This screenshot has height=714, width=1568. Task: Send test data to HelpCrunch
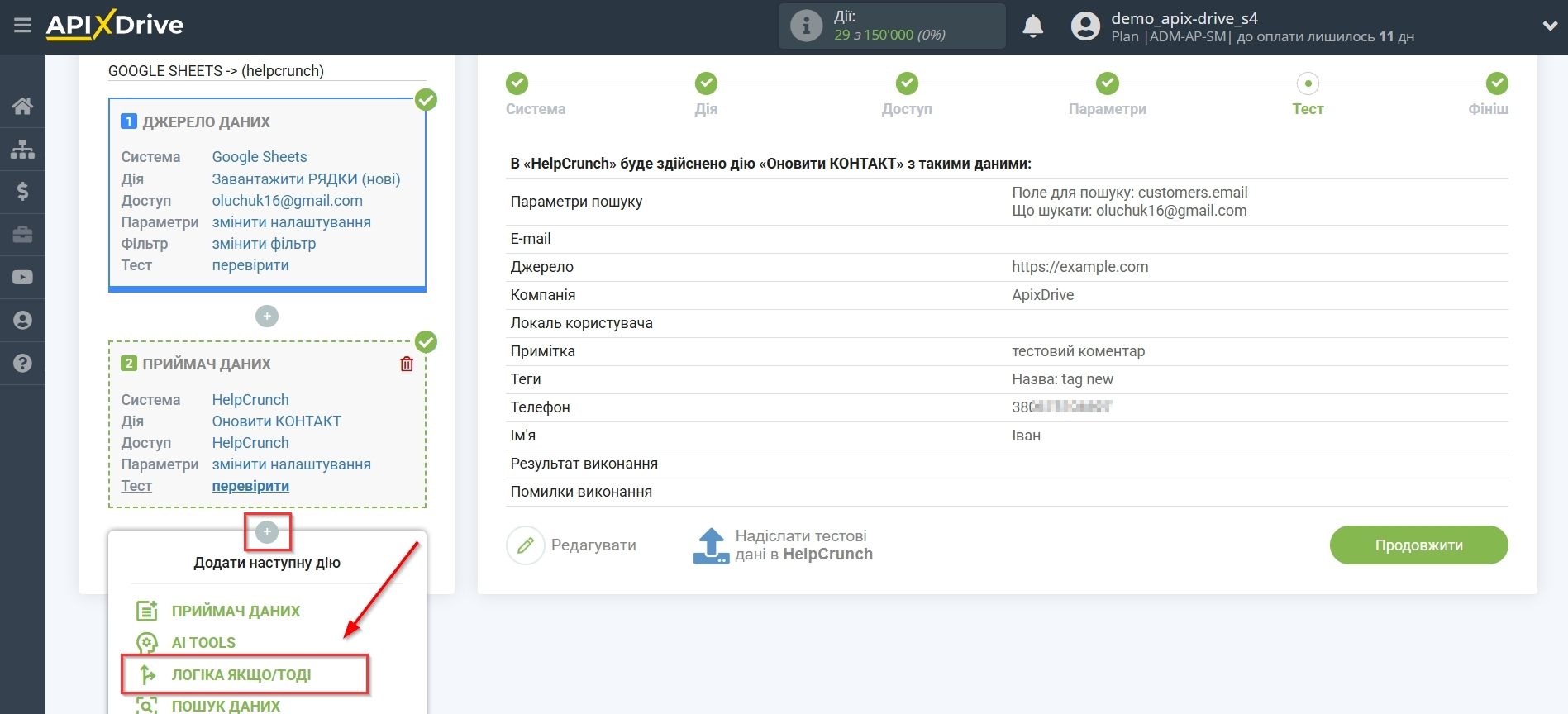point(782,545)
